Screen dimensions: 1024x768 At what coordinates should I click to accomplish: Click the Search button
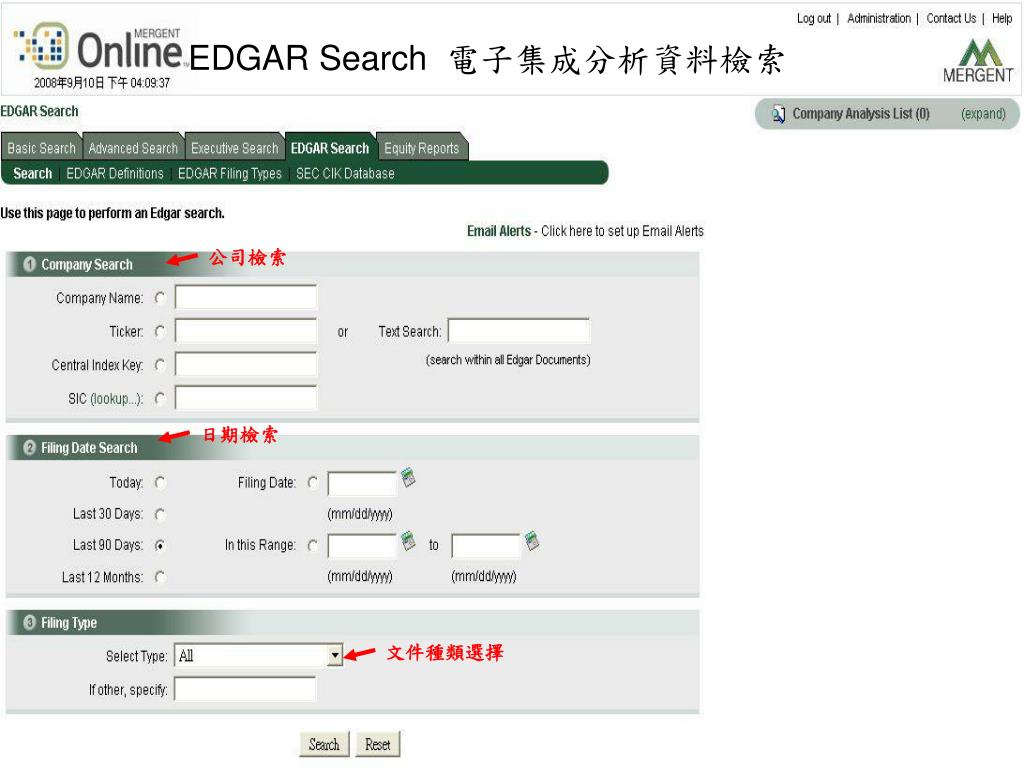pos(324,744)
